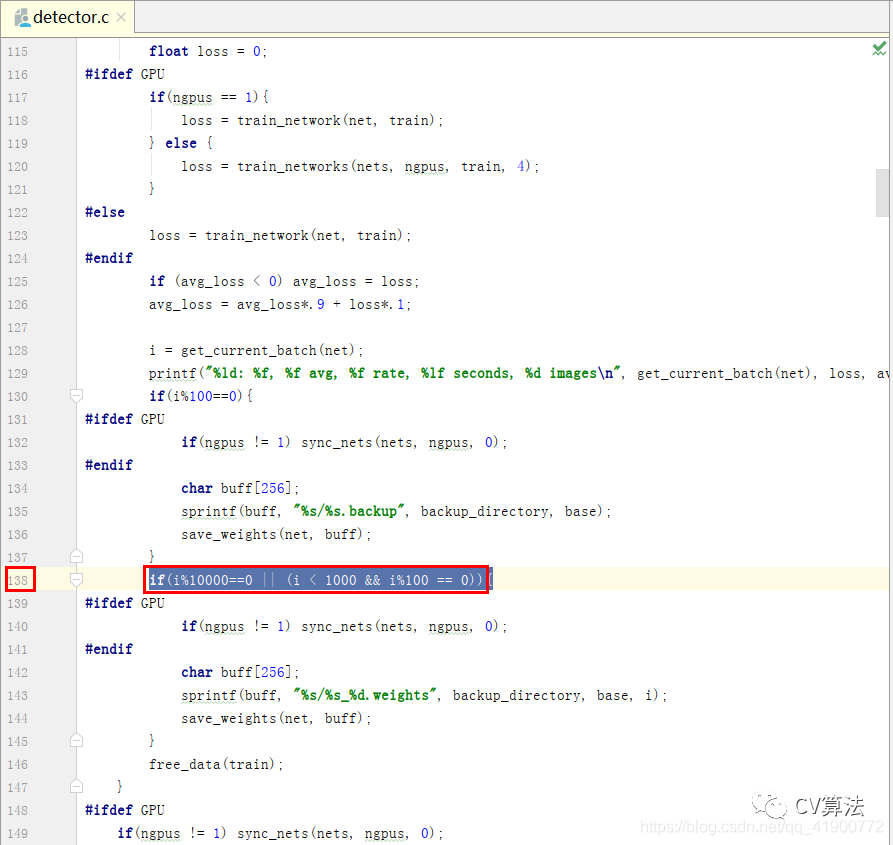
Task: Click 'i = get_current_batch(net);' line
Action: click(256, 351)
